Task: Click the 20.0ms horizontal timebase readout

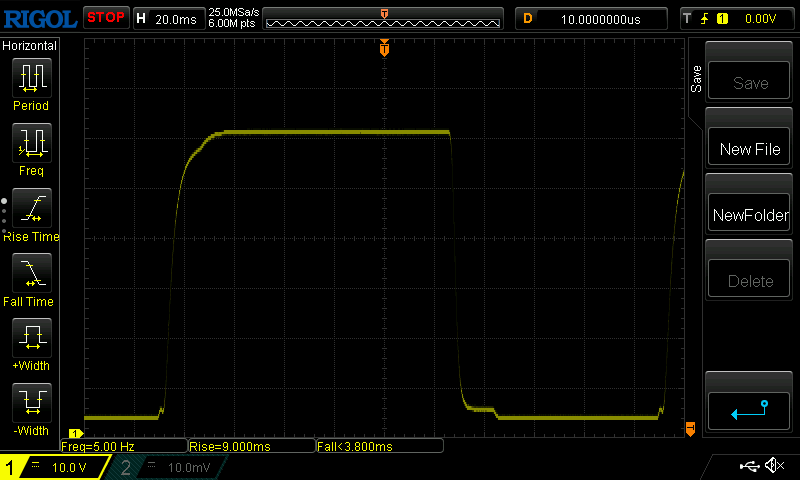Action: (176, 18)
